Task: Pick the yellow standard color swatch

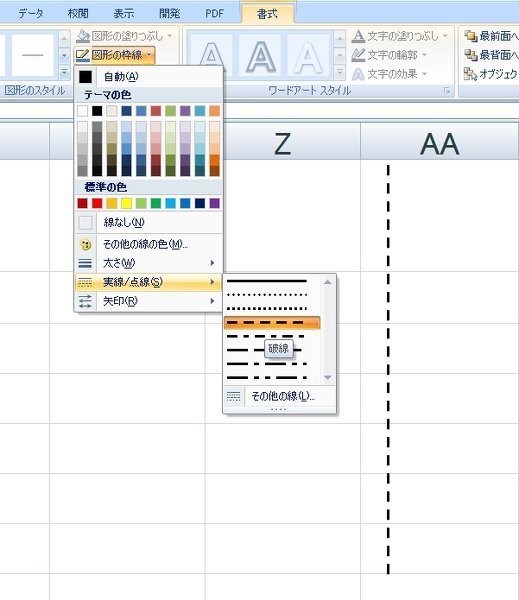Action: pos(126,203)
